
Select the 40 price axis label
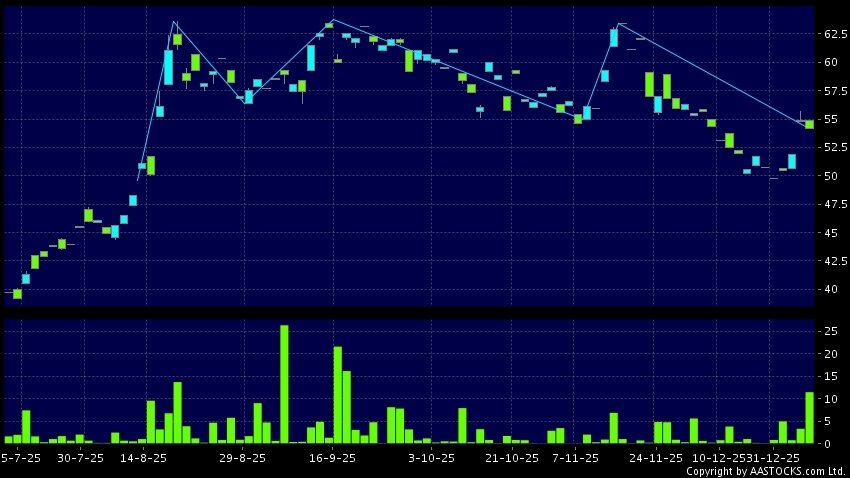coord(829,290)
